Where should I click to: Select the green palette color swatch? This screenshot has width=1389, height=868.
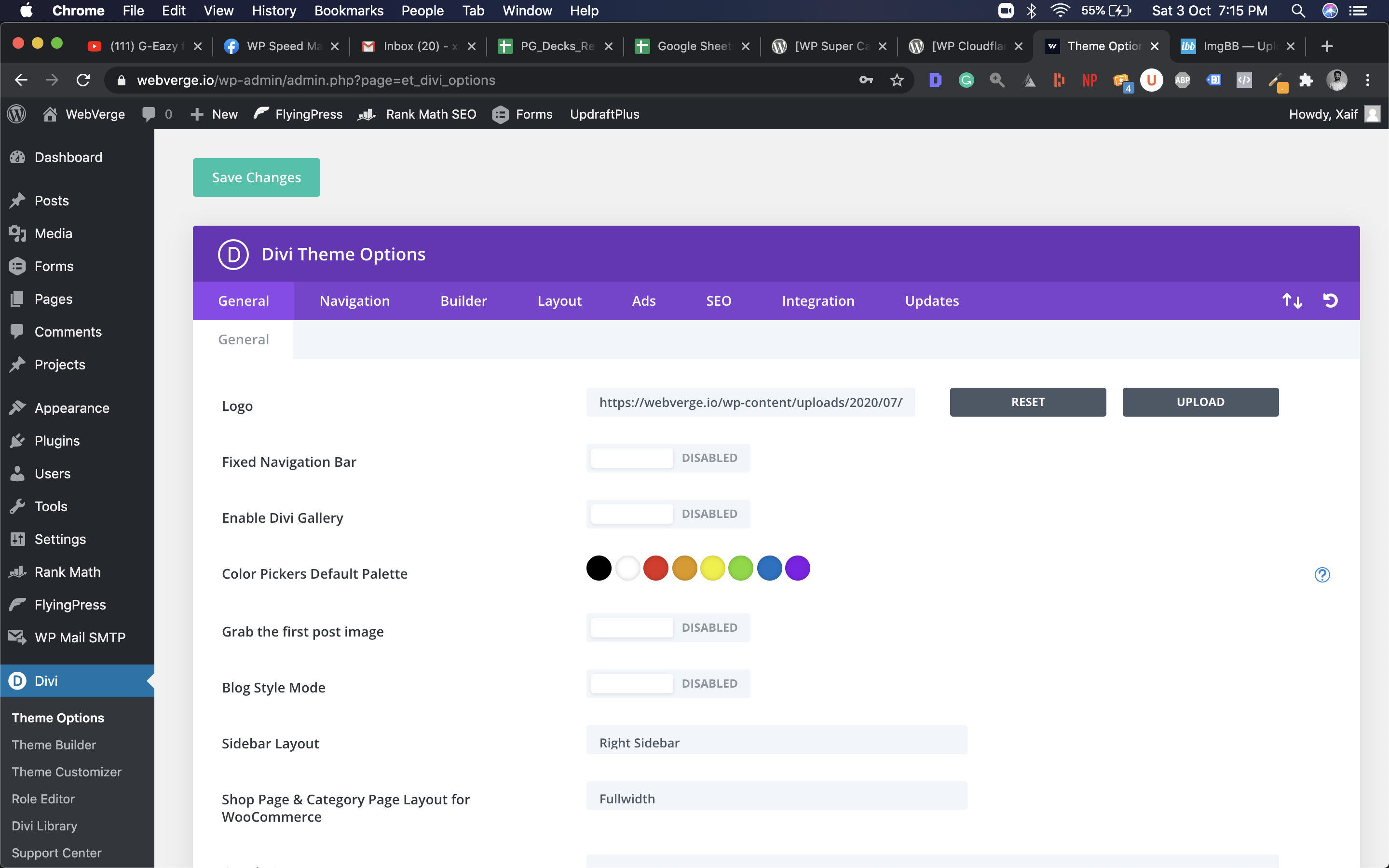tap(740, 569)
